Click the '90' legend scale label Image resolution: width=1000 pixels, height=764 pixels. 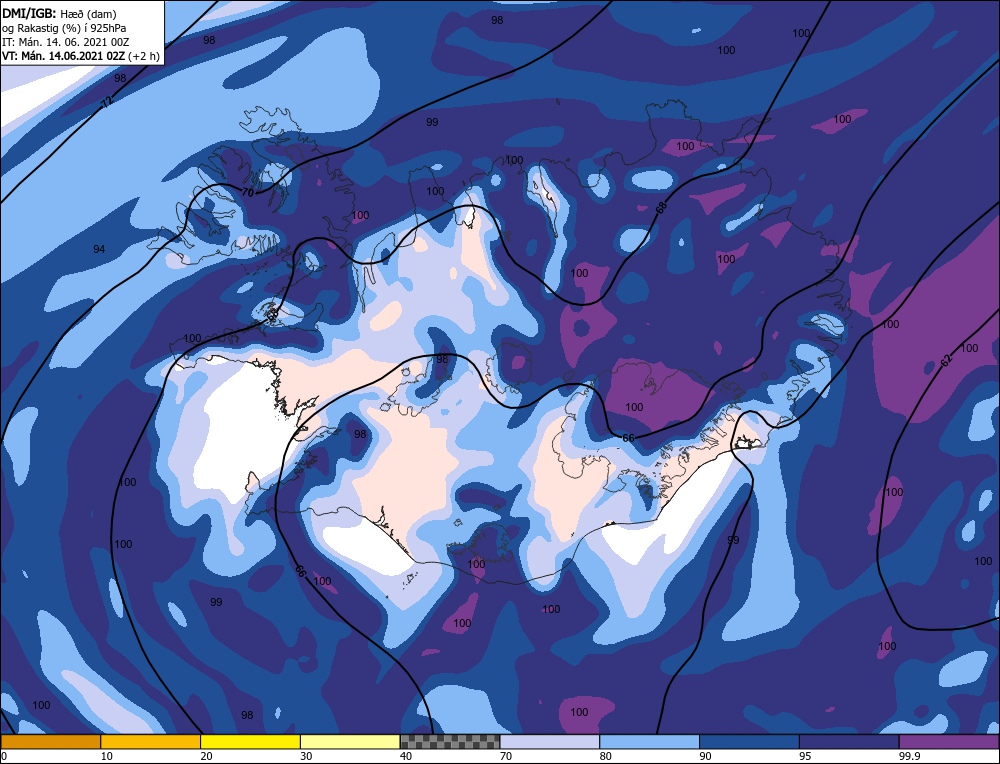coord(705,756)
